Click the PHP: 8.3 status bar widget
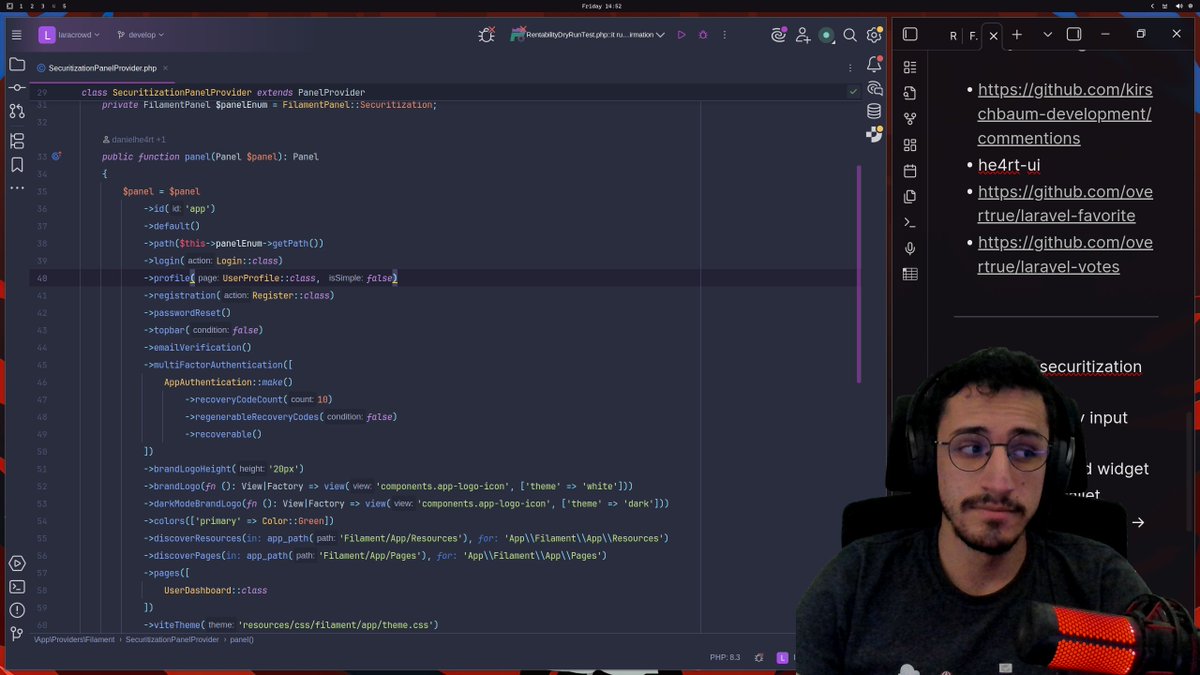 tap(725, 657)
